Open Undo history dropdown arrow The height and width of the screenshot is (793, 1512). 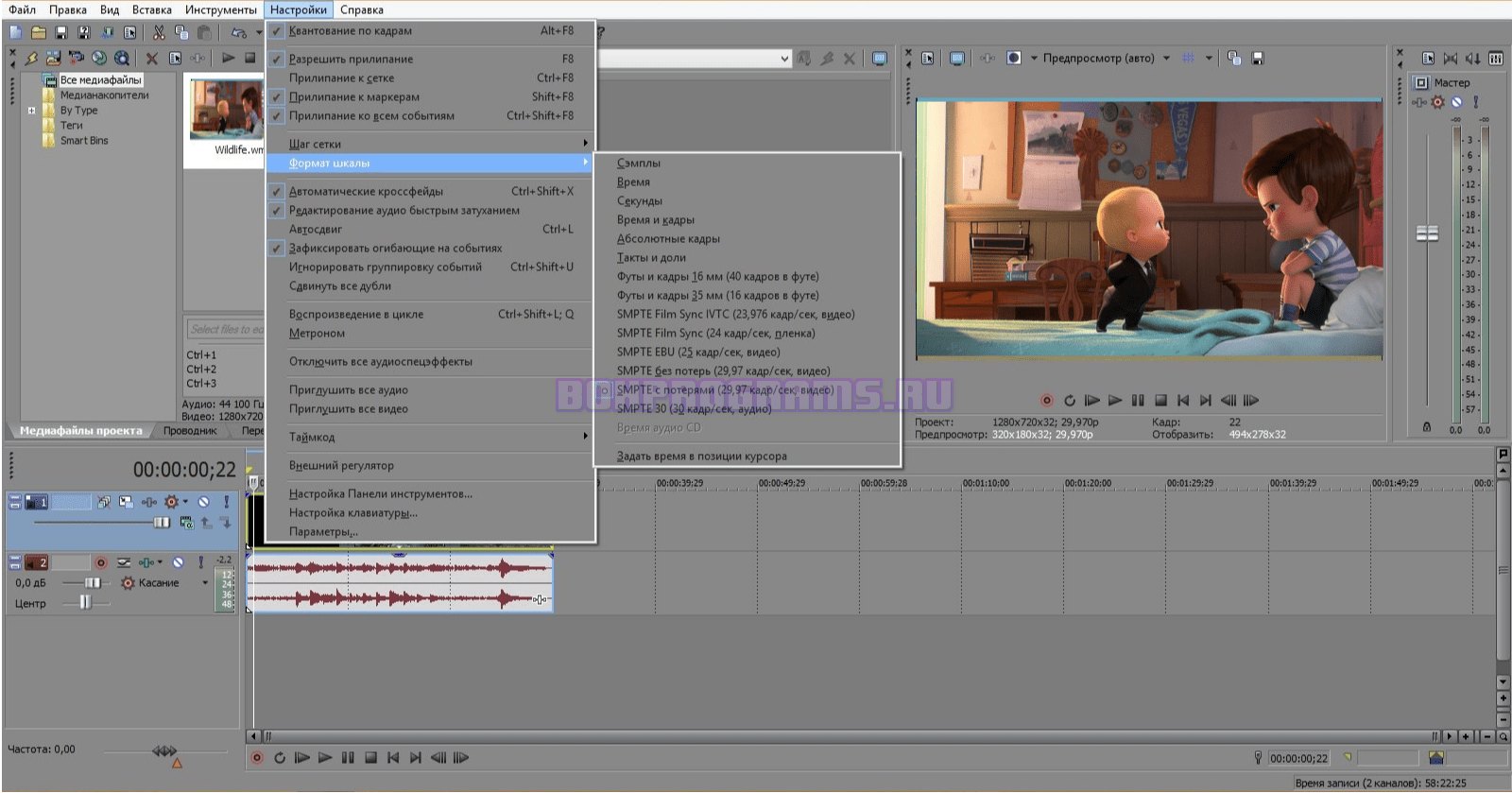(x=258, y=32)
